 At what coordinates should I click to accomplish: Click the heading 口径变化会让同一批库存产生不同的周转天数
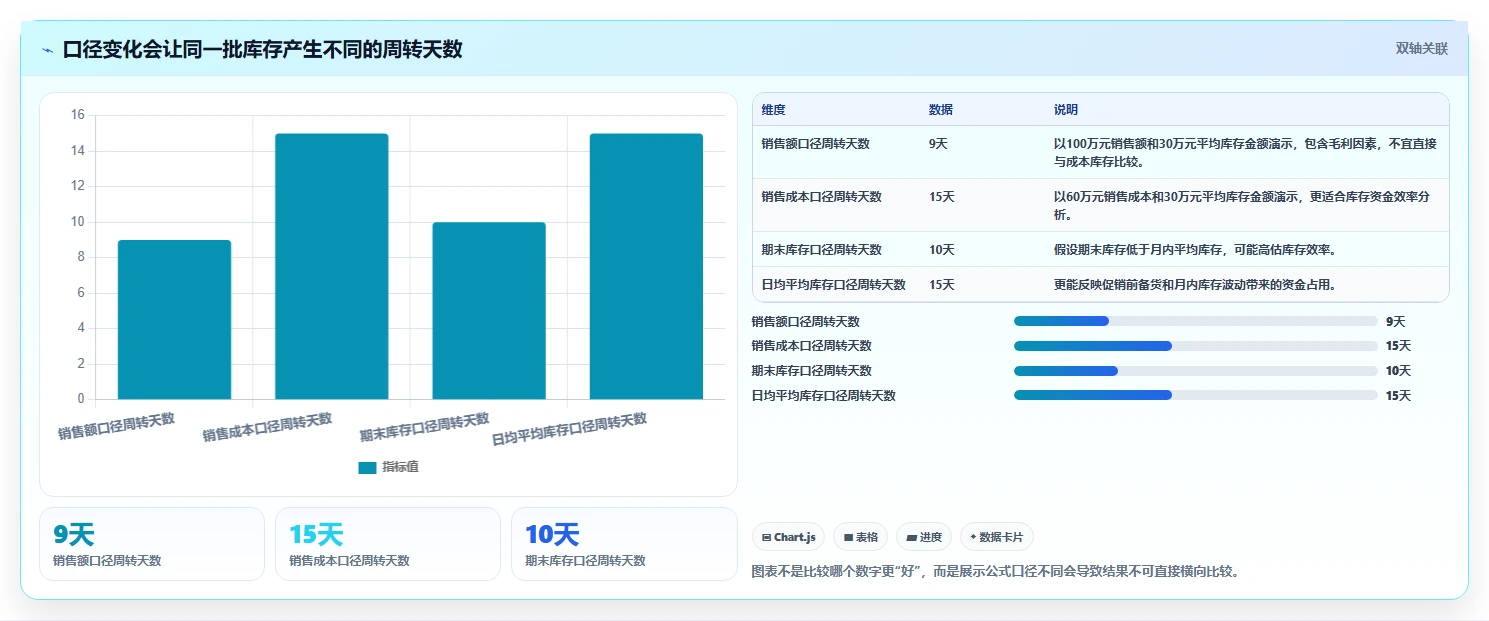point(262,49)
